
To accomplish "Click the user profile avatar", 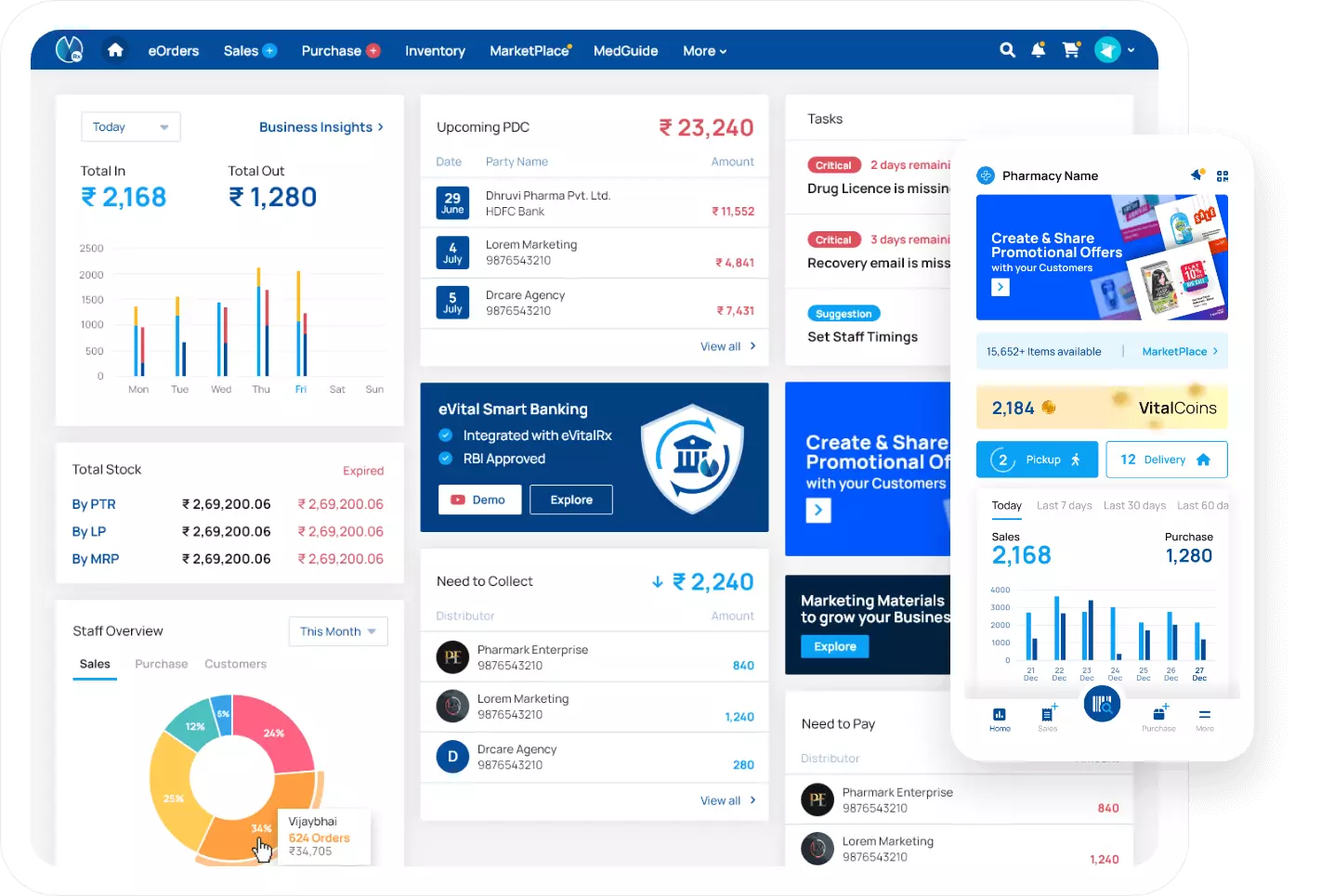I will click(x=1107, y=50).
